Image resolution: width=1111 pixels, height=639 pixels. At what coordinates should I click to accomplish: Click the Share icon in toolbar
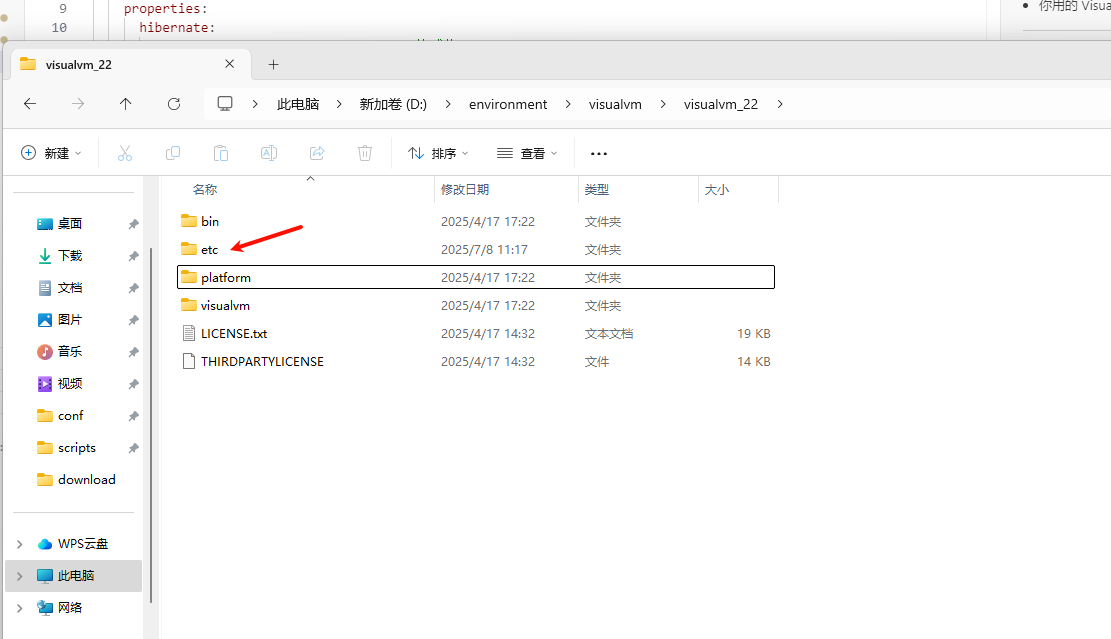click(x=317, y=153)
